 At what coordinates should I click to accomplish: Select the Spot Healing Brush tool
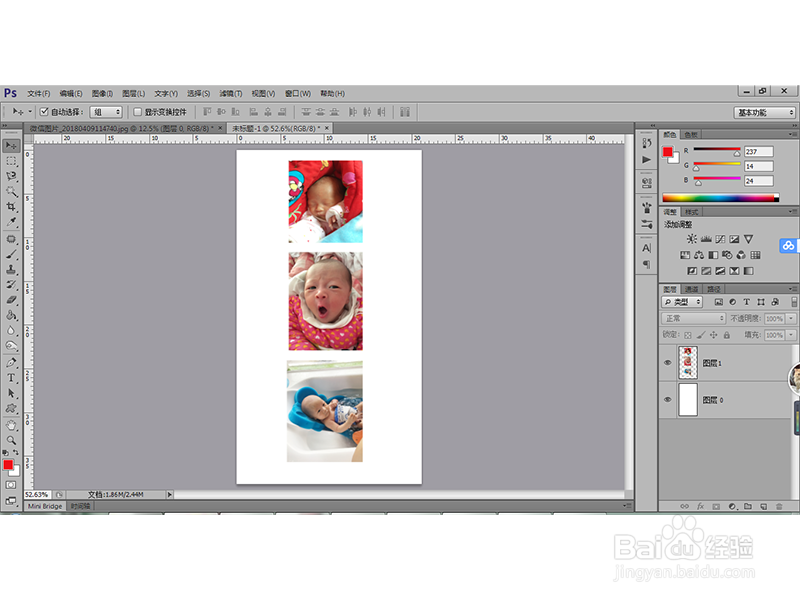coord(11,239)
